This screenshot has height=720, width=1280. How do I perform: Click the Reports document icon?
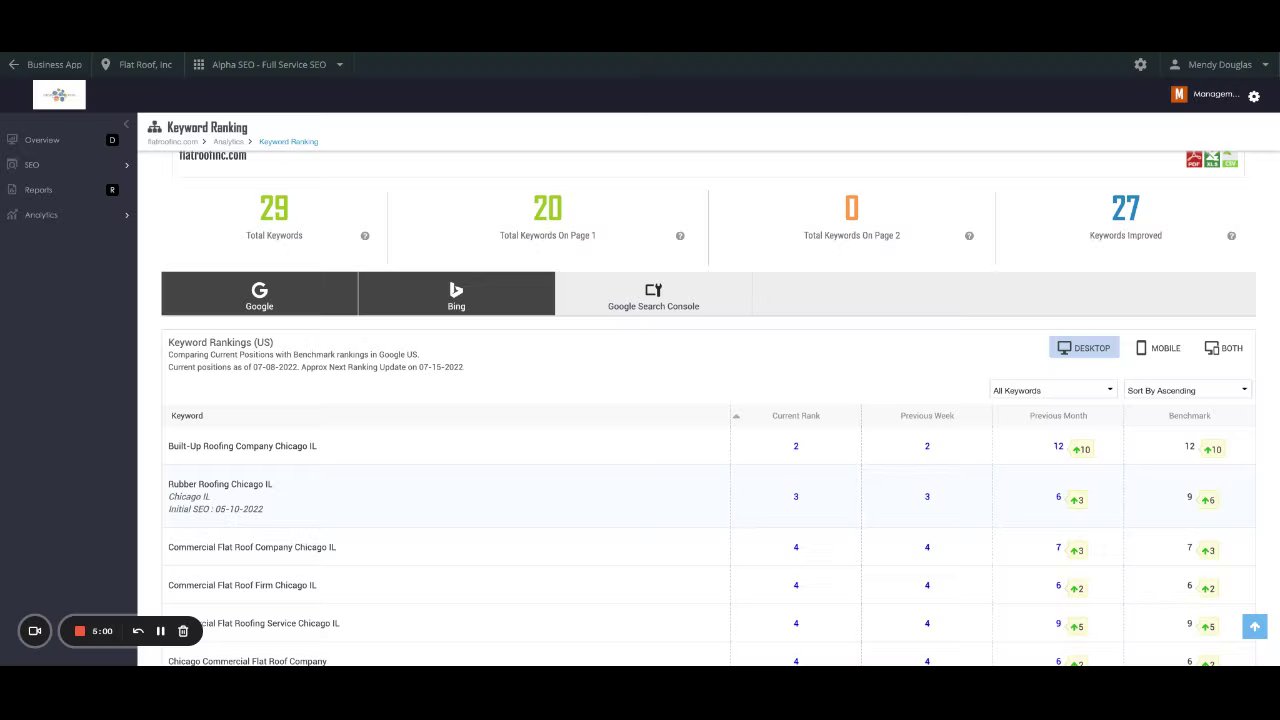pyautogui.click(x=13, y=190)
